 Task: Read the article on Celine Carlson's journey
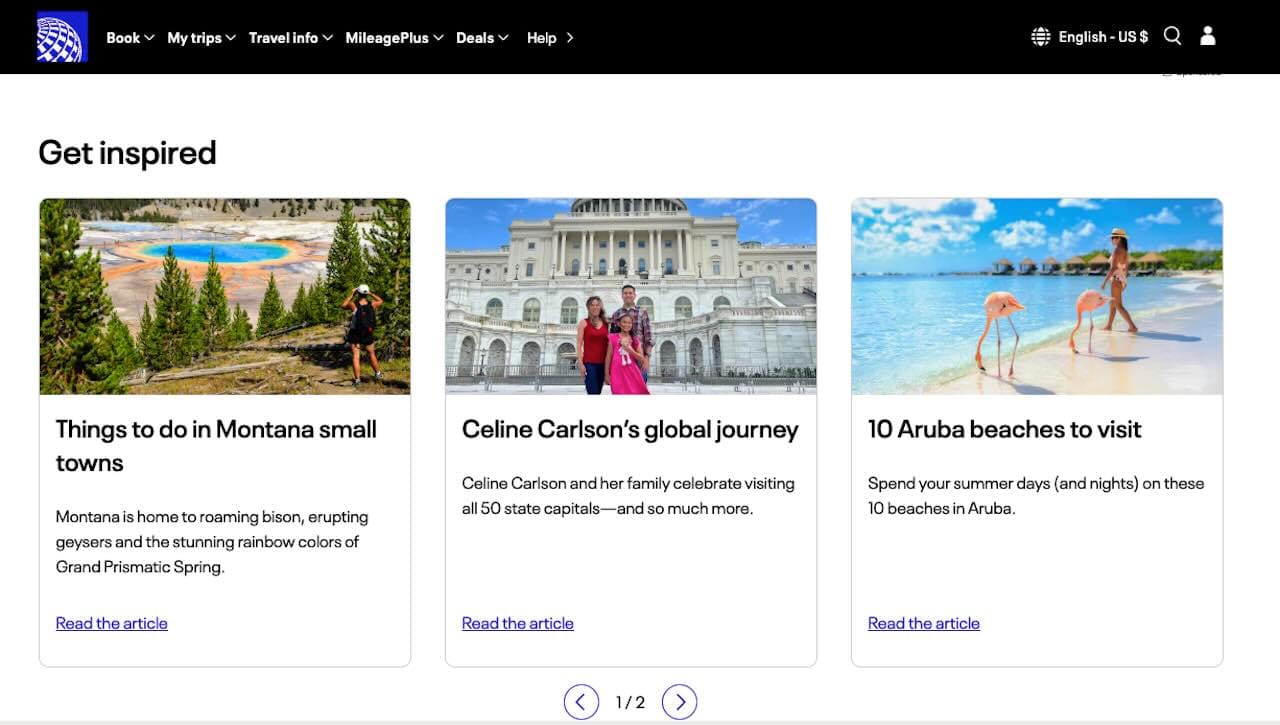[518, 623]
